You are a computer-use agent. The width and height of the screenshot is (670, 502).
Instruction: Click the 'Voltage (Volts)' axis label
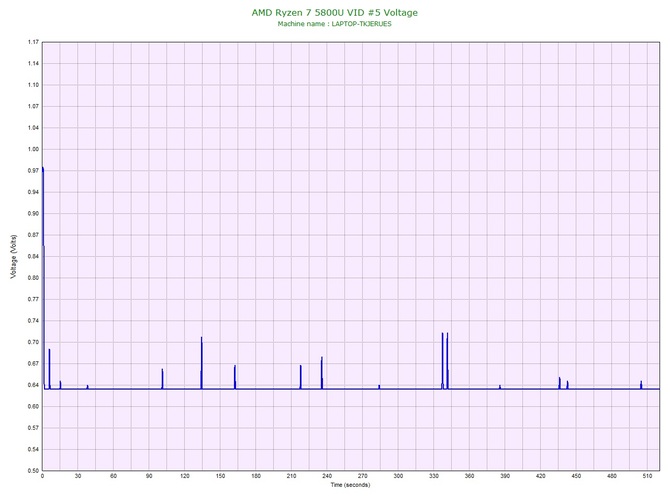coord(14,257)
